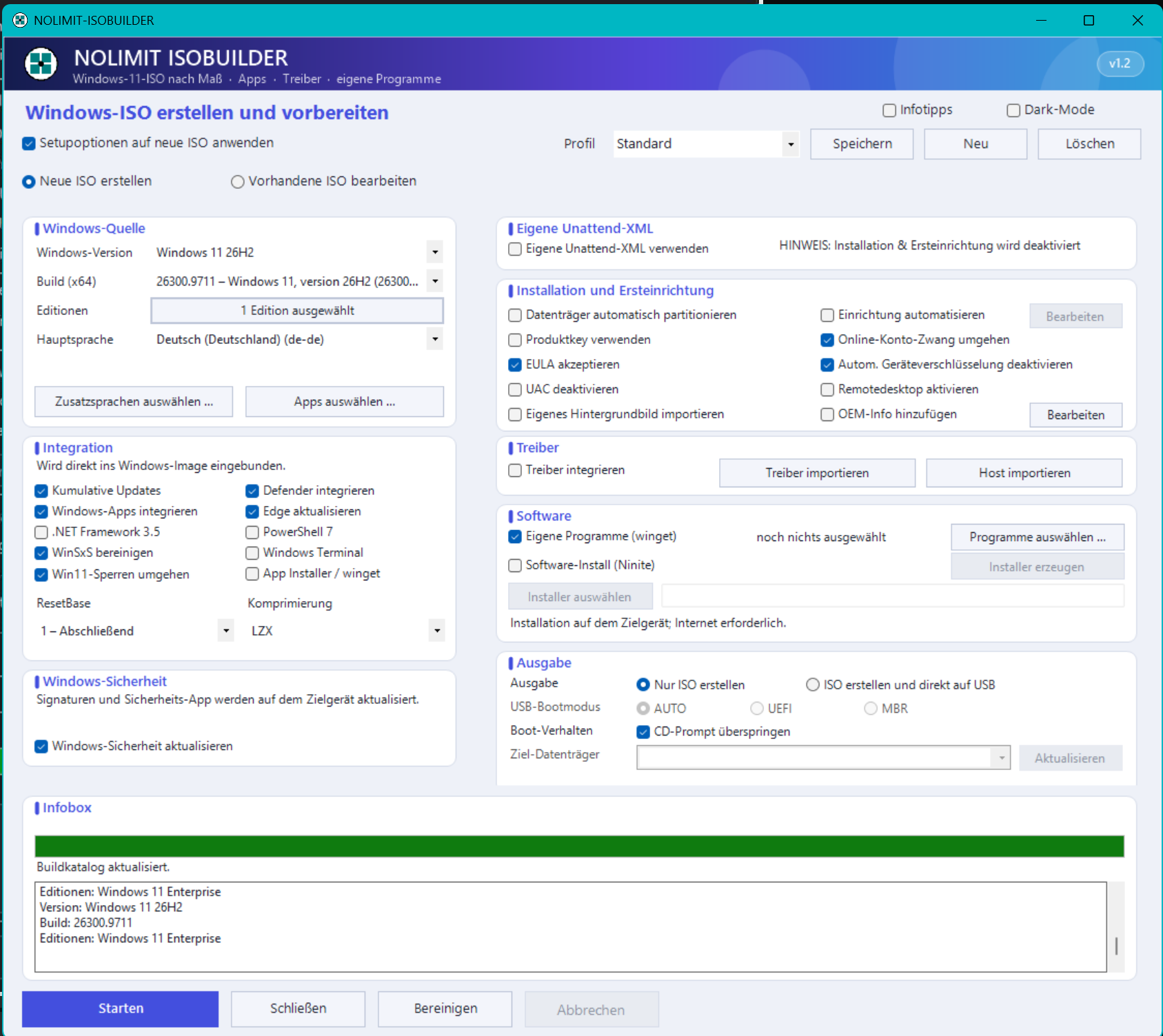Click the Löschen profile button
Screen dimensions: 1163x1036
[1089, 144]
